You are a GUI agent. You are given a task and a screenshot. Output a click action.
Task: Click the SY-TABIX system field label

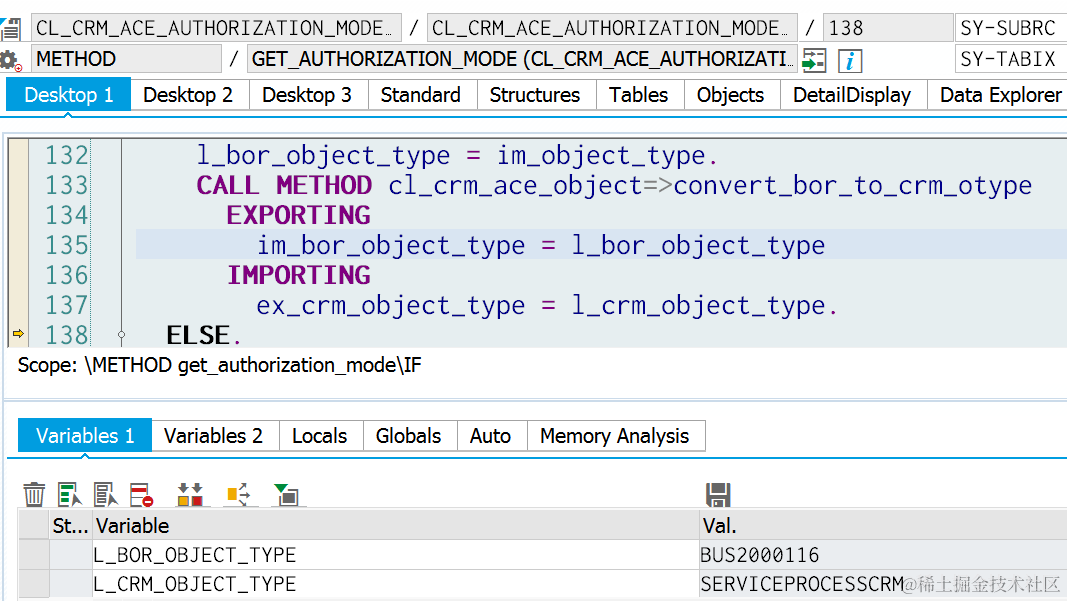tap(1011, 59)
